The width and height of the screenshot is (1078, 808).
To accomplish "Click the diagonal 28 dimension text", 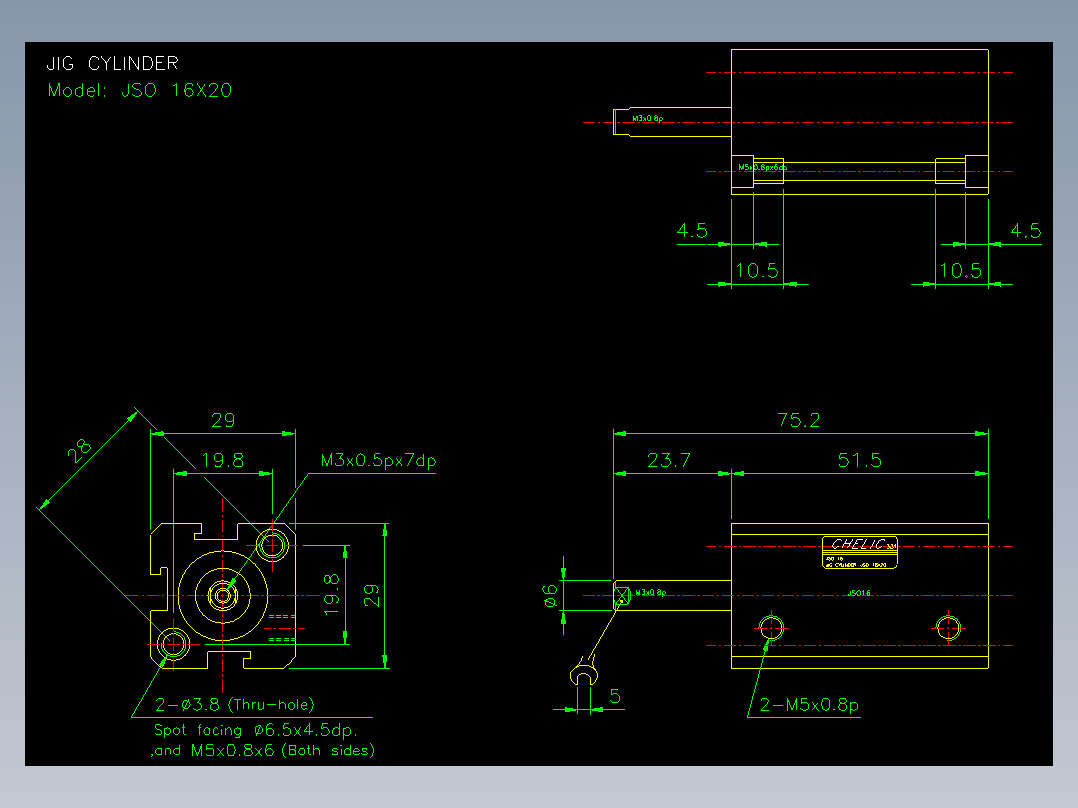I will pos(80,451).
